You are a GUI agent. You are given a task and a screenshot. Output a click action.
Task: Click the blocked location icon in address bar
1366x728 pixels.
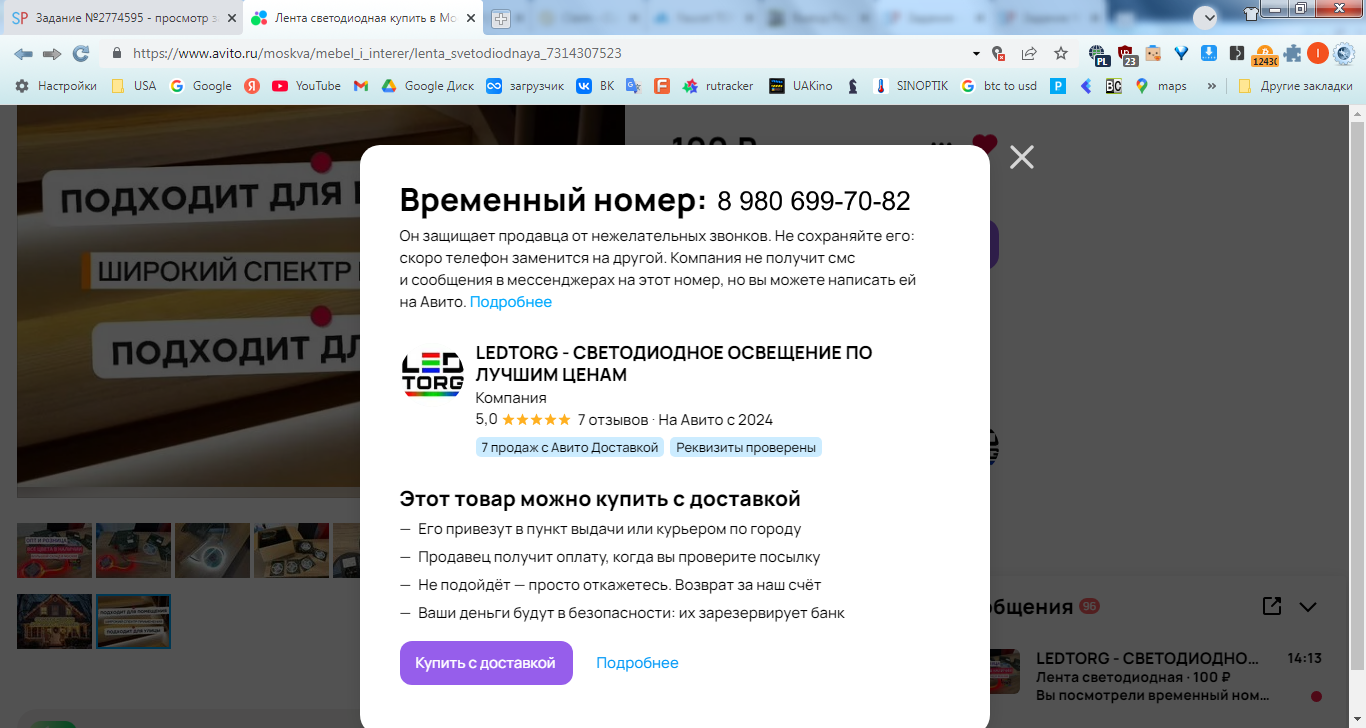click(x=997, y=53)
